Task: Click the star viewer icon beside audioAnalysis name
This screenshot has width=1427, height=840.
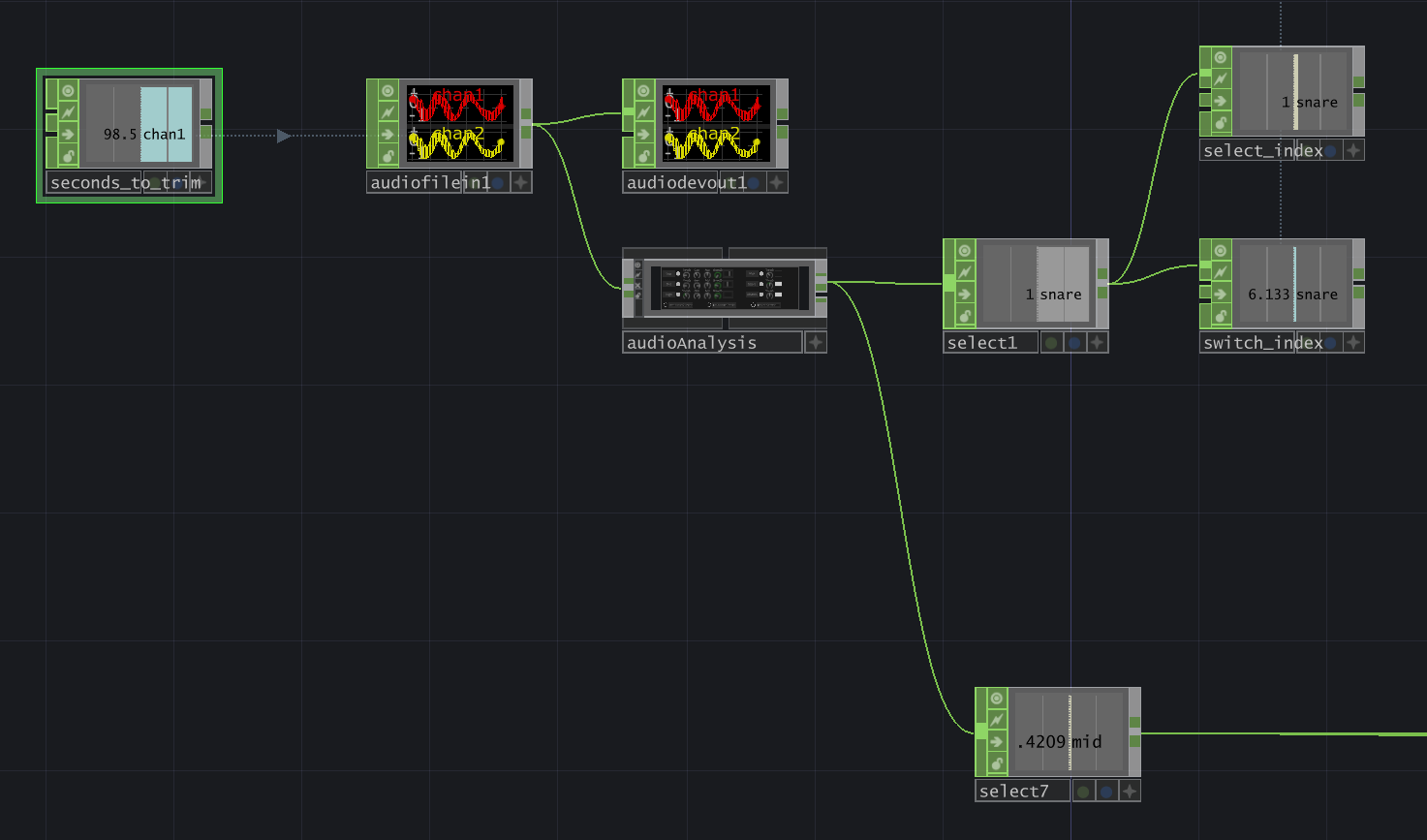Action: 816,343
